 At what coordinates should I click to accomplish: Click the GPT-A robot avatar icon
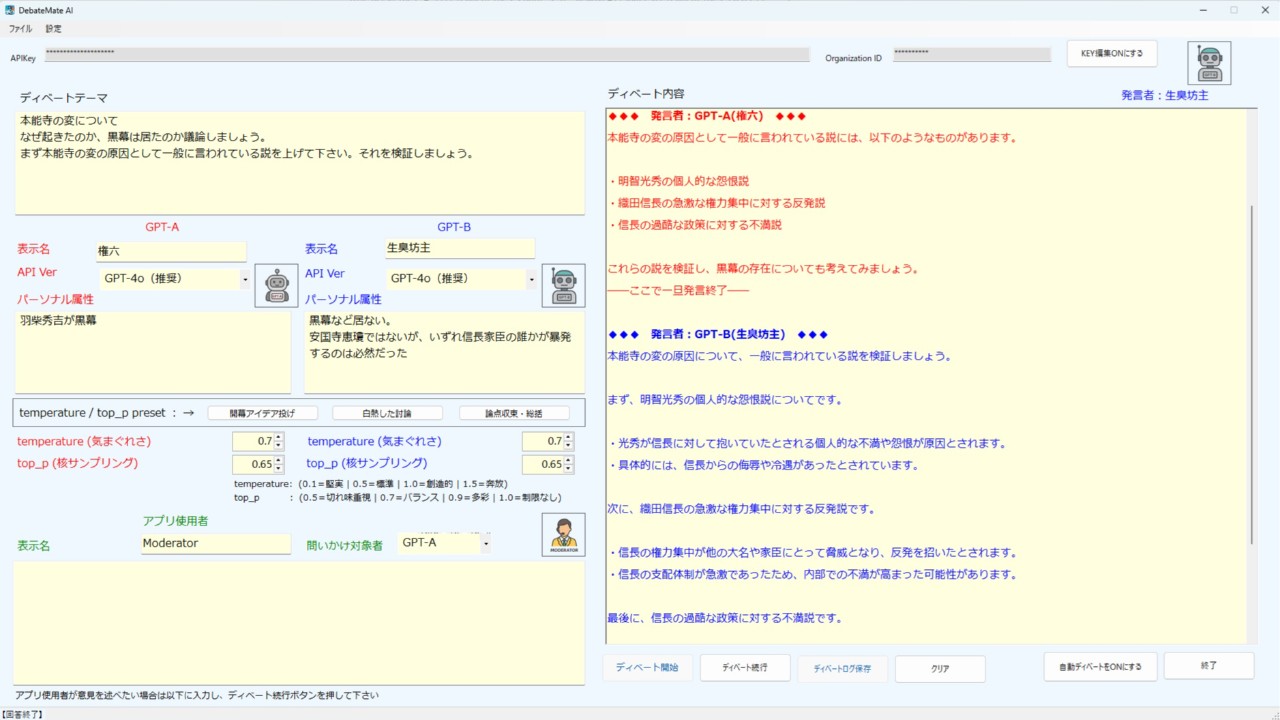276,285
